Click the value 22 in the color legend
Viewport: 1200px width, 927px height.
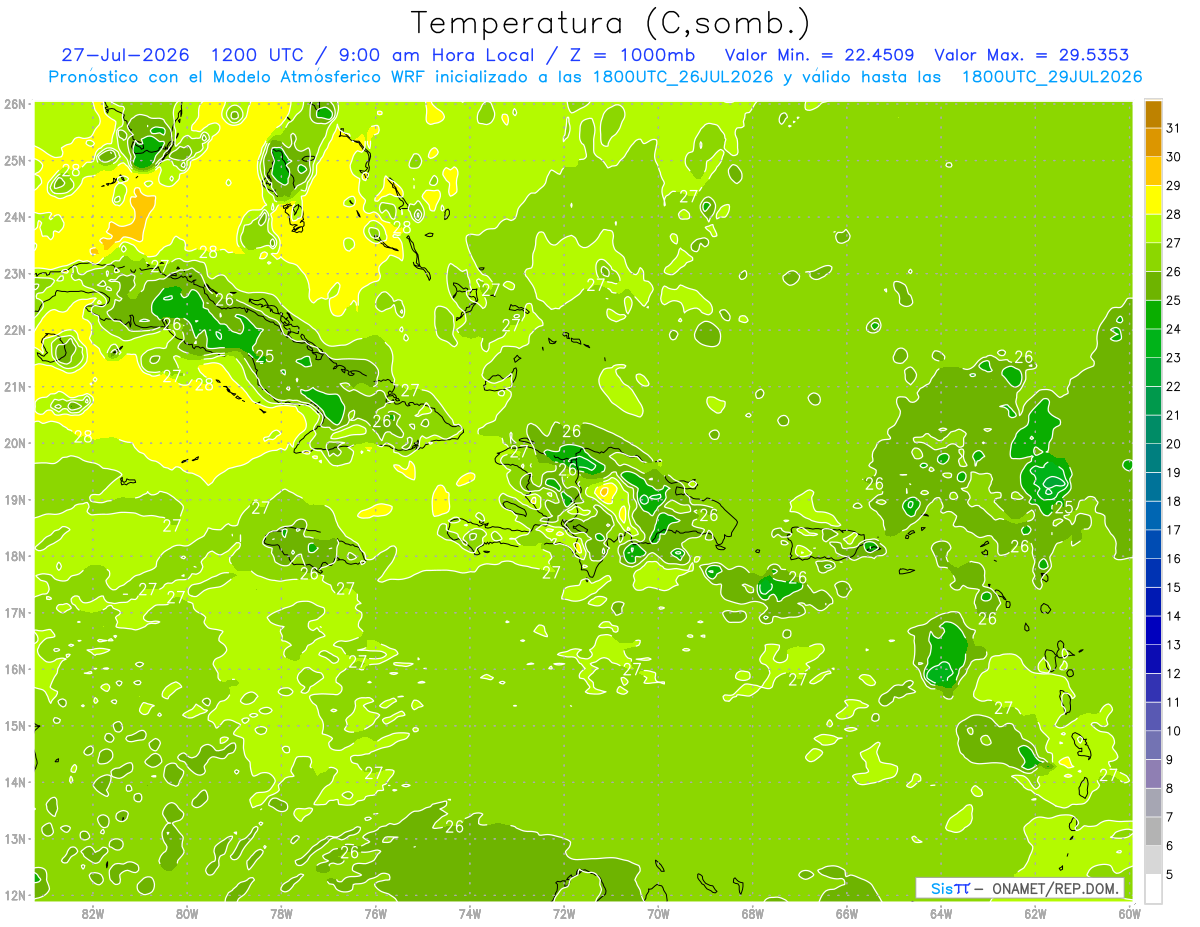pyautogui.click(x=1174, y=387)
